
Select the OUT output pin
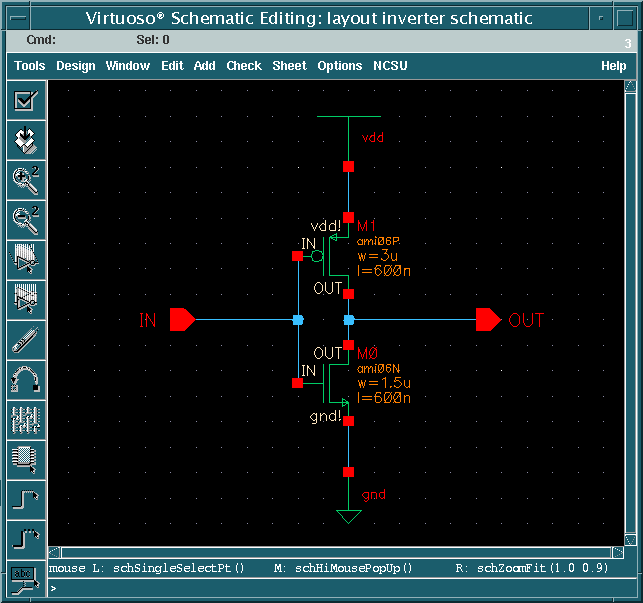click(x=488, y=320)
